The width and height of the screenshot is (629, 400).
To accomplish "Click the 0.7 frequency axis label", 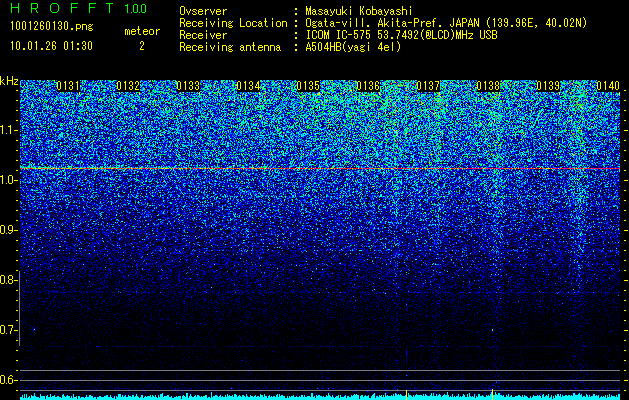I will [x=8, y=330].
